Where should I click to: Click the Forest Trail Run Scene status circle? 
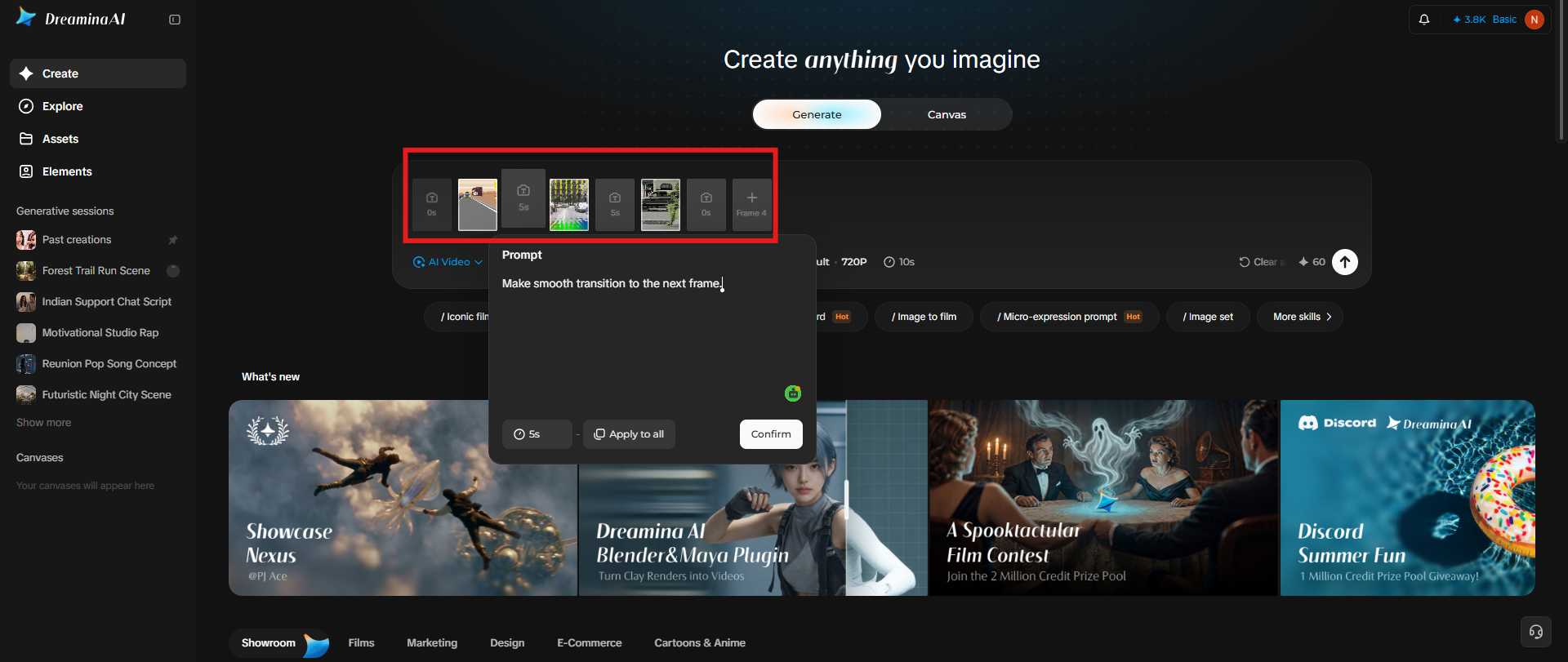173,271
